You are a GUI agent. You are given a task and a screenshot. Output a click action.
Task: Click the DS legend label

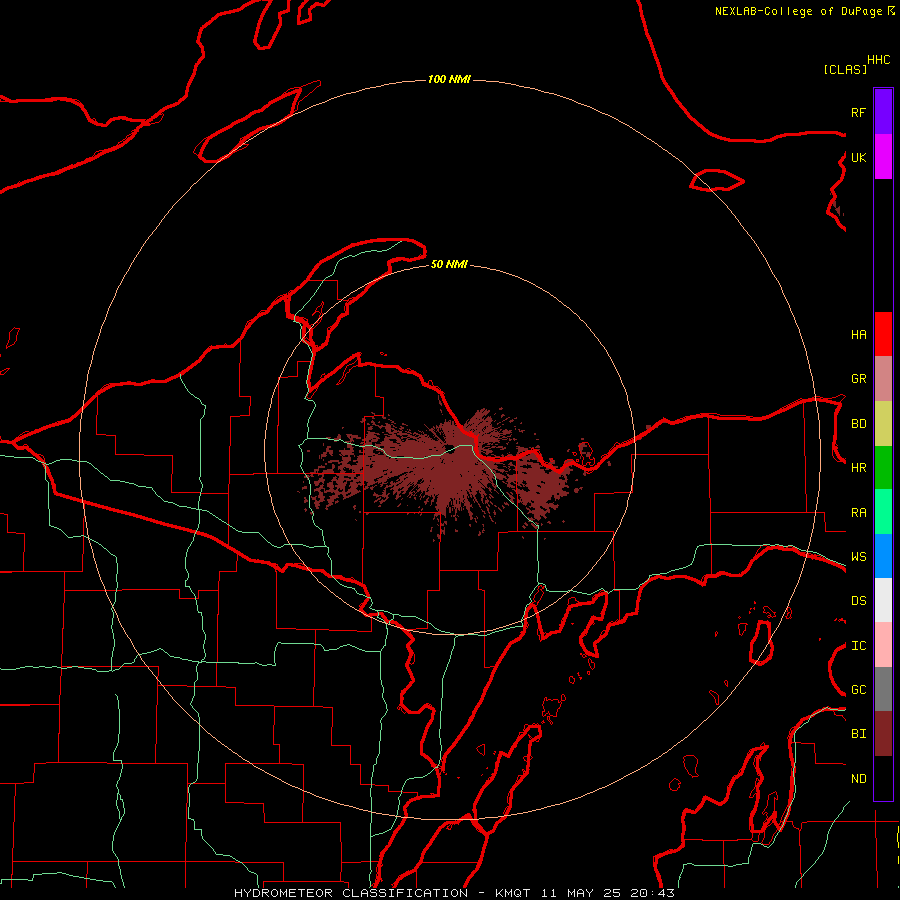click(858, 601)
